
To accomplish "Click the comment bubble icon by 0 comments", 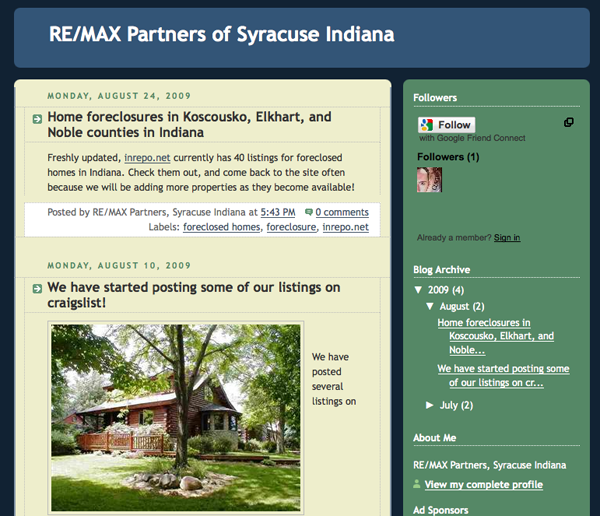I will point(308,212).
